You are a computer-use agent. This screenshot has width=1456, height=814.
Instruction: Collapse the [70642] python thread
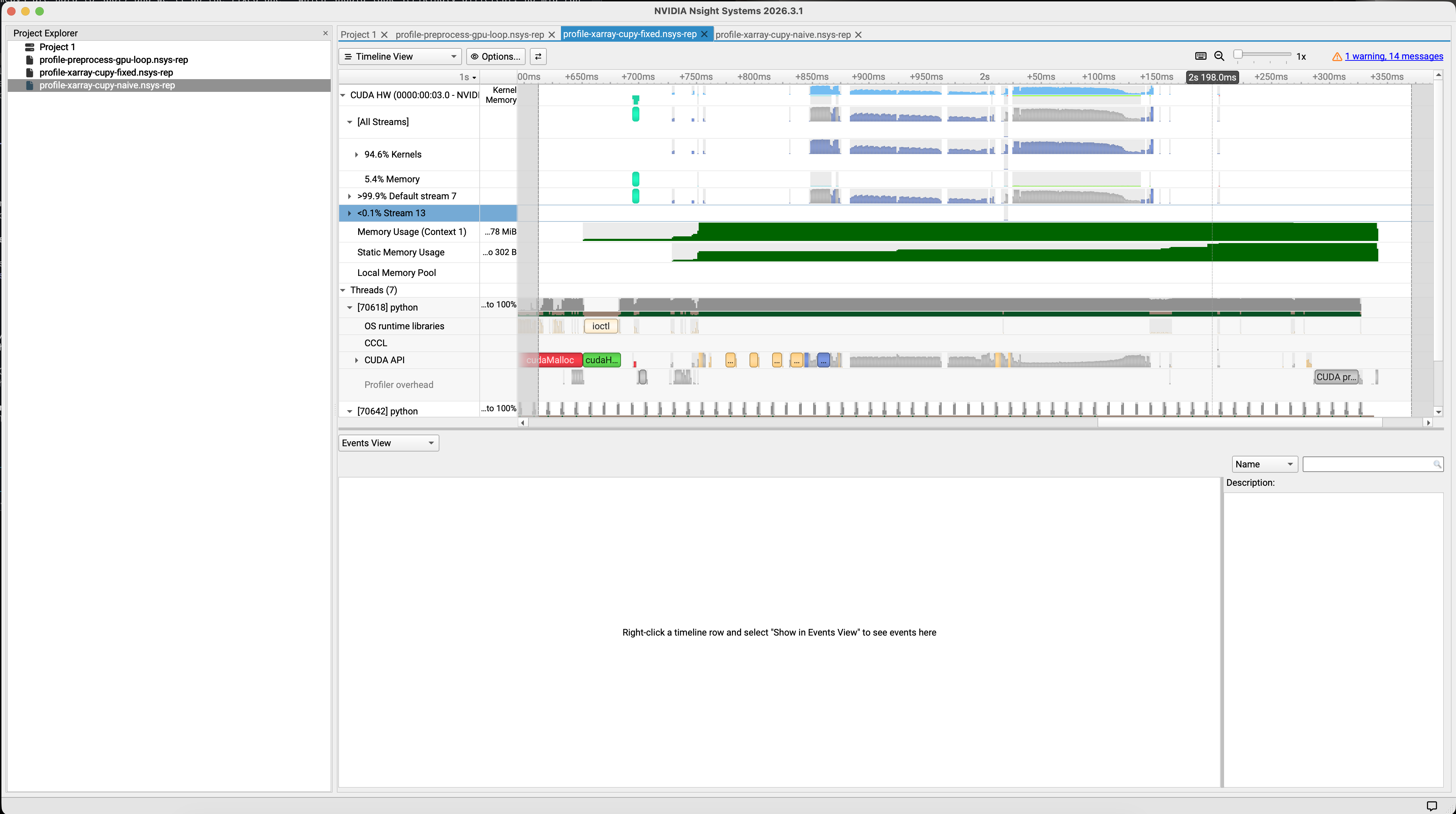(x=350, y=412)
